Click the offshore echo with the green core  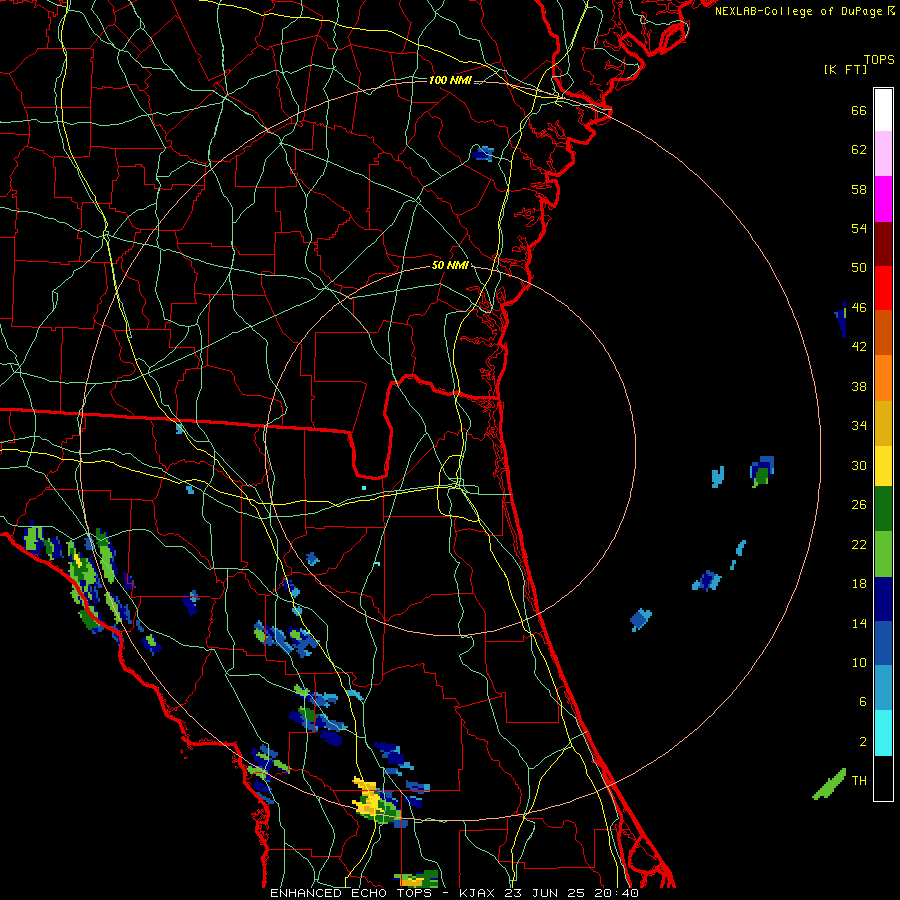tap(762, 471)
